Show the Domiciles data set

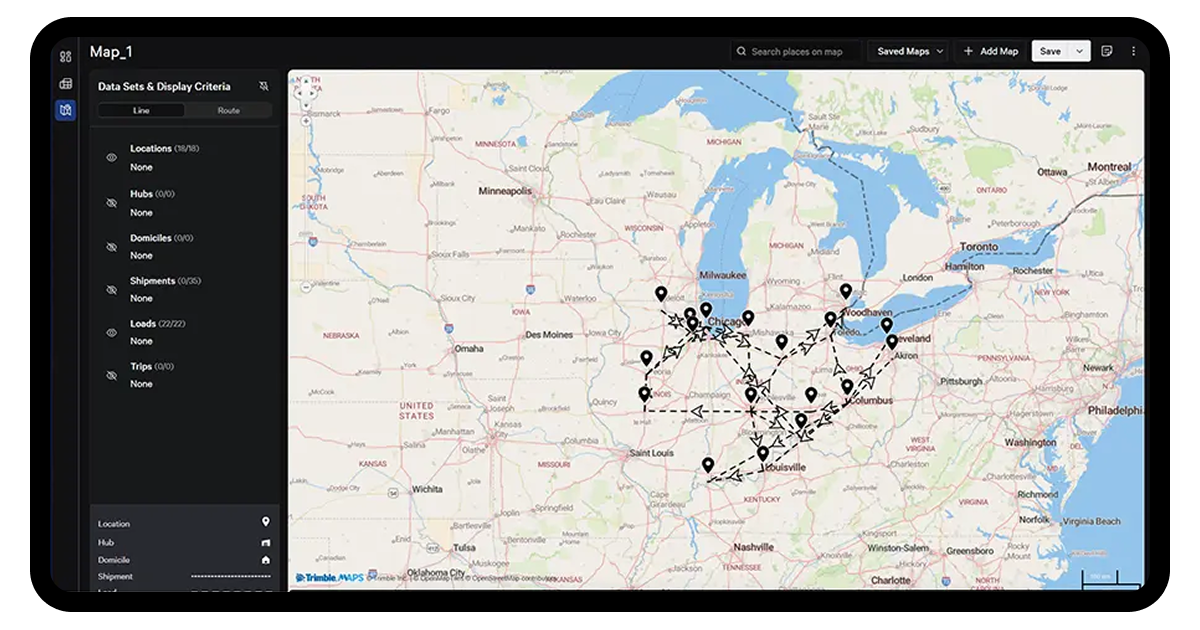click(112, 246)
